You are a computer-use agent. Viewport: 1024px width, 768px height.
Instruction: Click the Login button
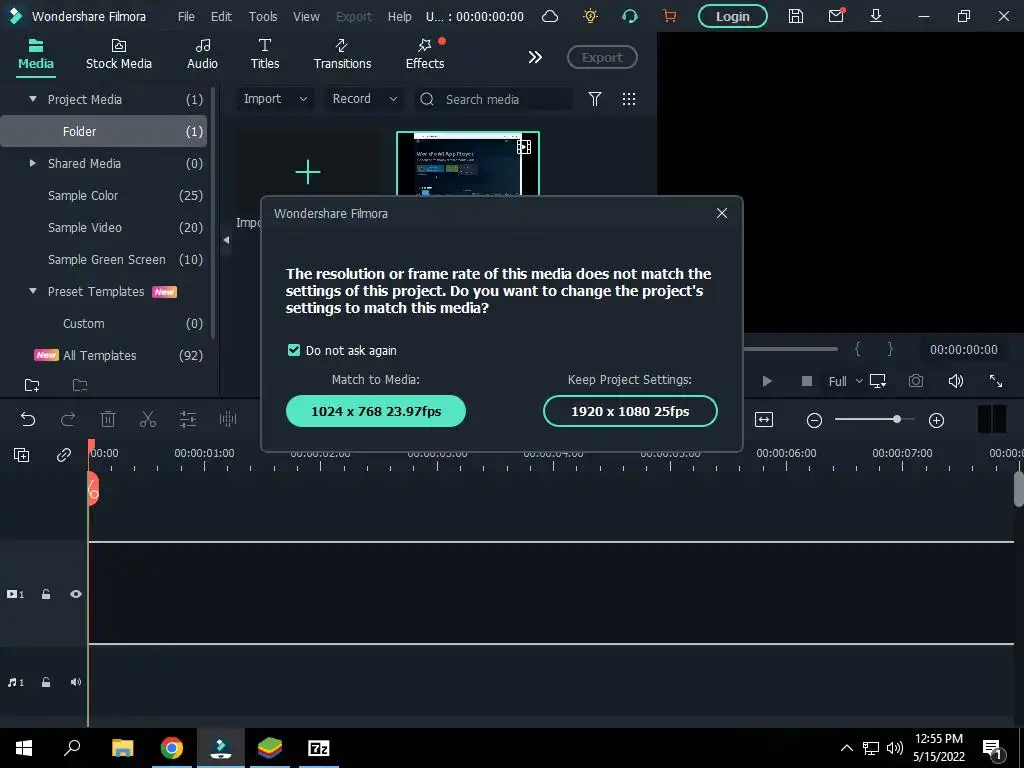(733, 16)
